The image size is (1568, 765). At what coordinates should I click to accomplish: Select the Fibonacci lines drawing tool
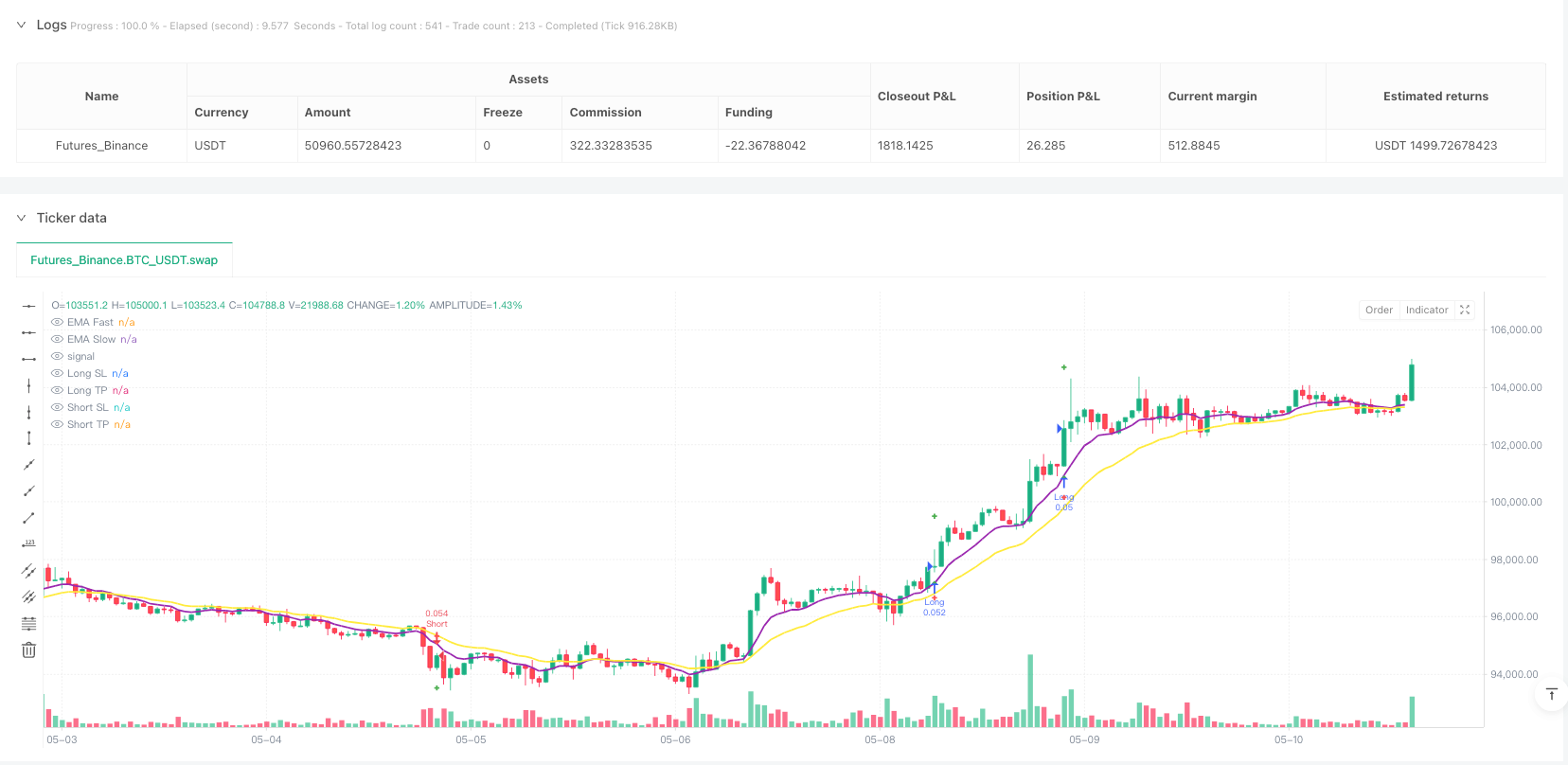coord(29,623)
